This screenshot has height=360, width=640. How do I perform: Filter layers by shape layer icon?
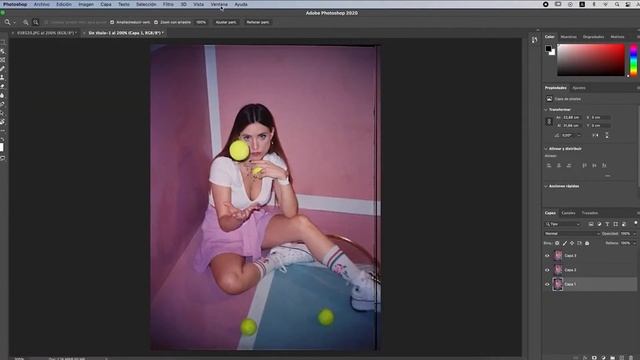[x=616, y=224]
